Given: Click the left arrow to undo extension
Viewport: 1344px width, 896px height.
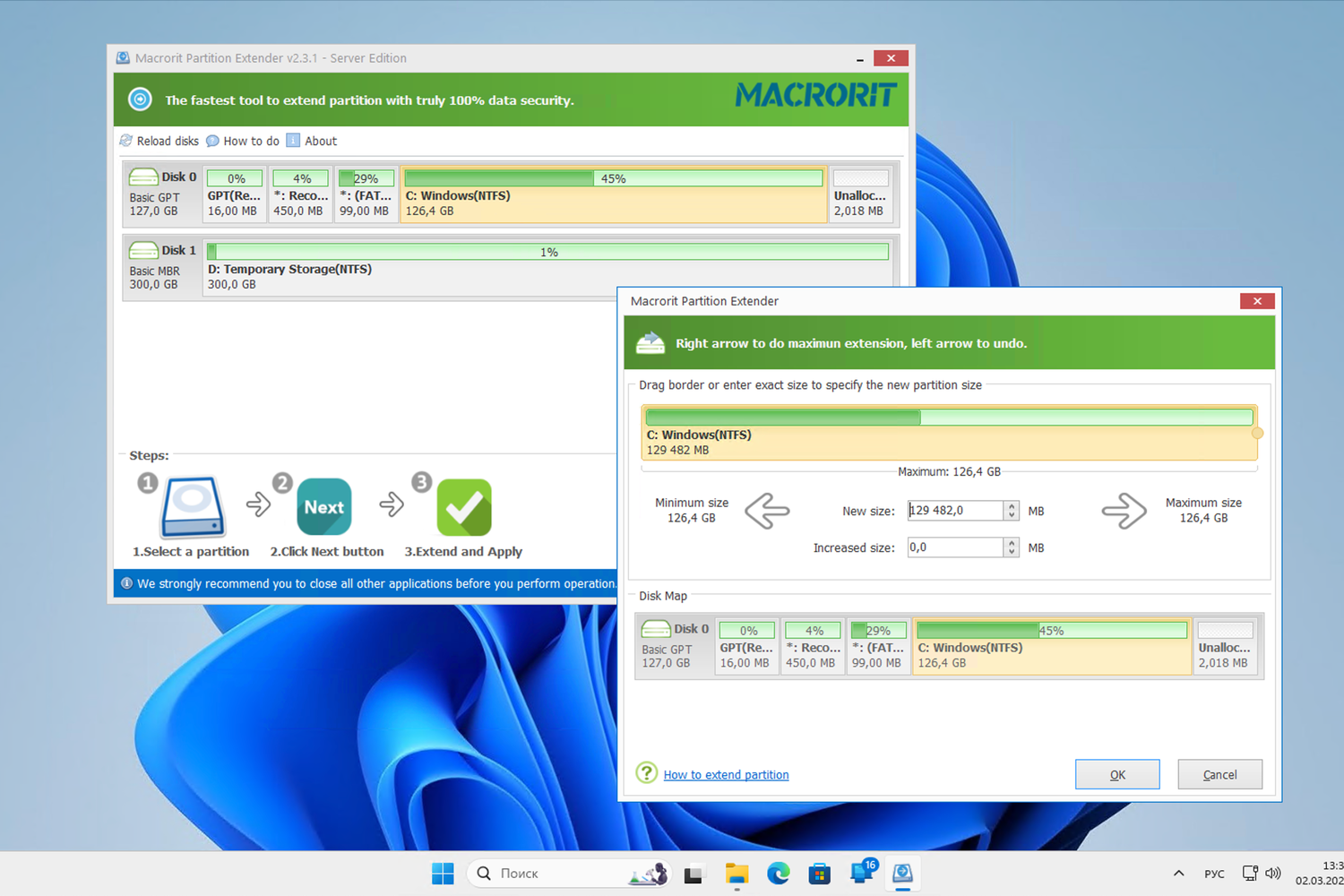Looking at the screenshot, I should [x=767, y=511].
